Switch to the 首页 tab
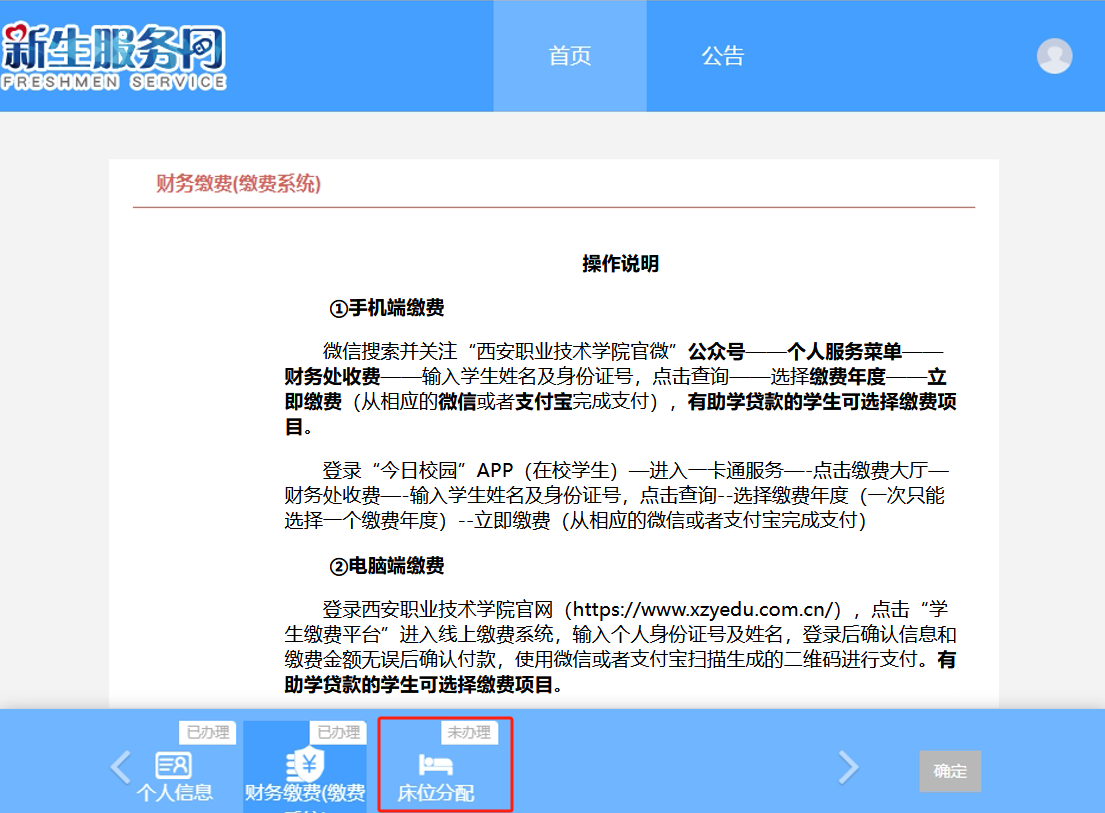 (x=570, y=56)
